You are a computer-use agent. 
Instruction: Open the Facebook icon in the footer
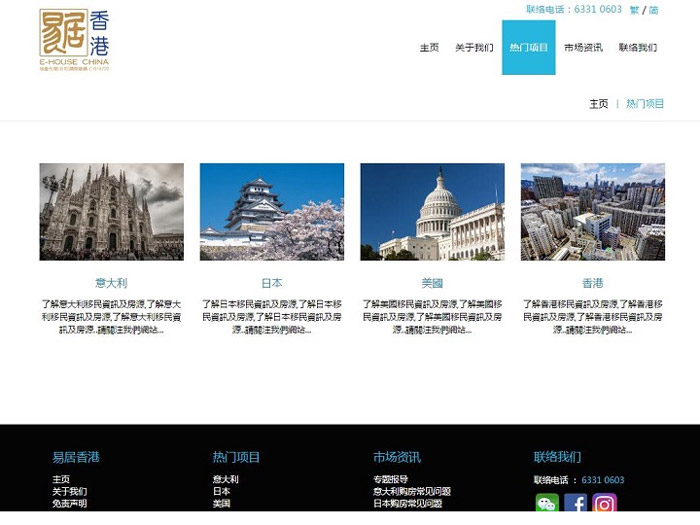(576, 504)
